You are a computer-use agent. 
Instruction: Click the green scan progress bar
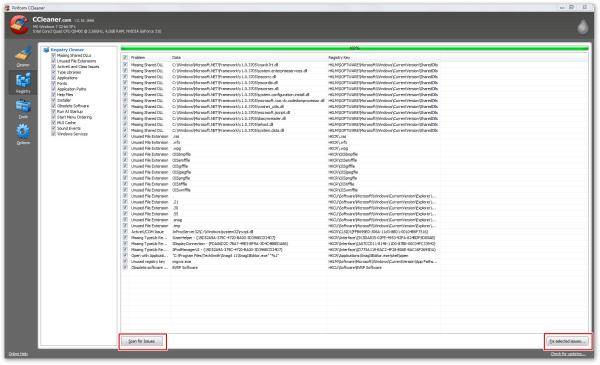pyautogui.click(x=355, y=48)
